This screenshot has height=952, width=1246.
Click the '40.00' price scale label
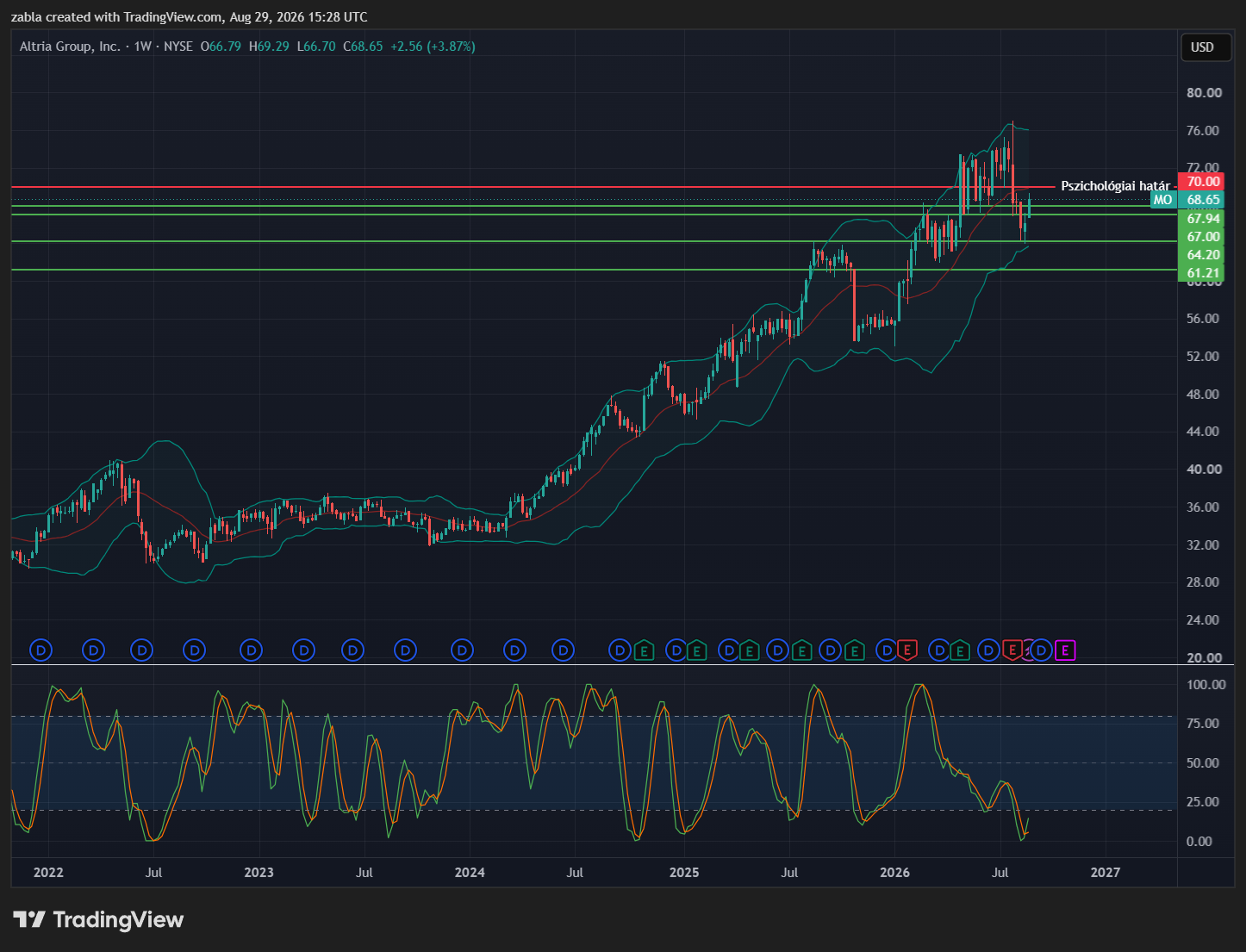click(1204, 470)
